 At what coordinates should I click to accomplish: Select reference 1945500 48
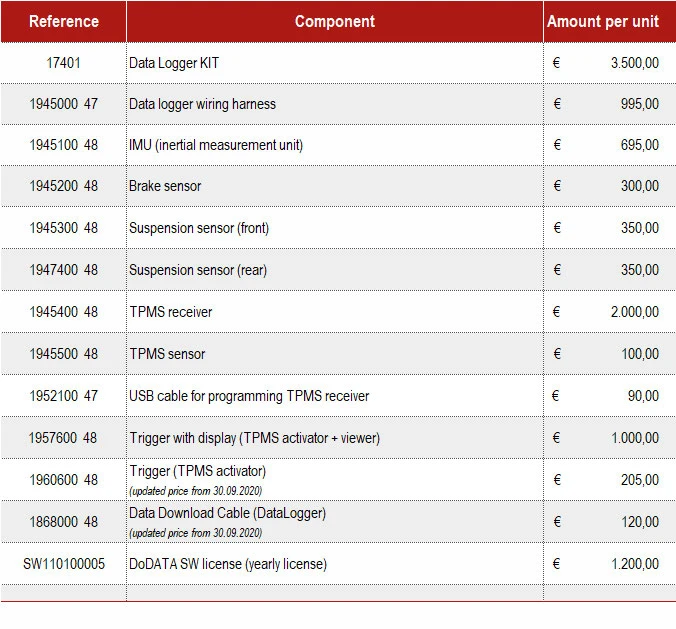[63, 354]
